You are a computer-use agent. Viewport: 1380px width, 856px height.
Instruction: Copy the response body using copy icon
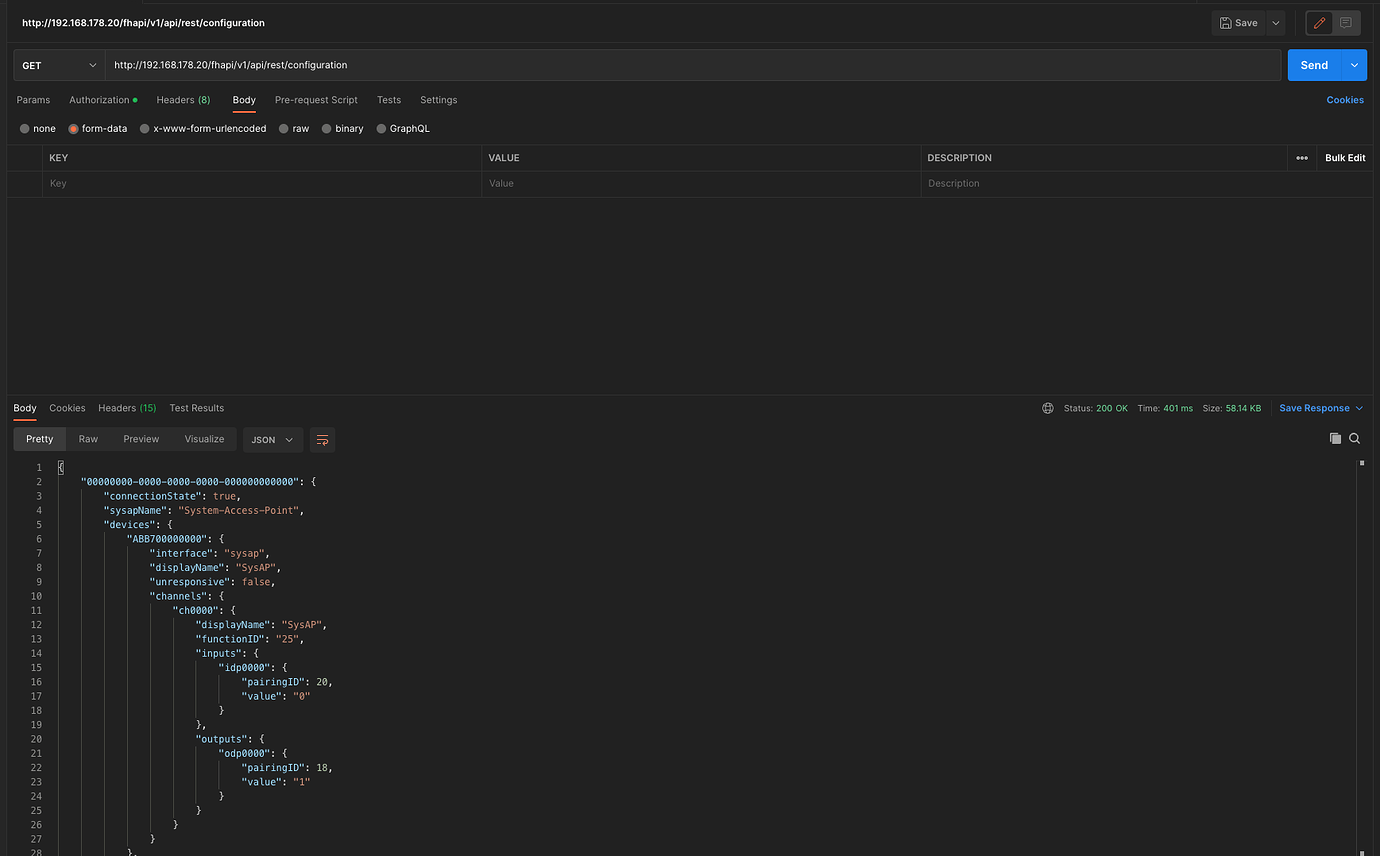[1335, 438]
